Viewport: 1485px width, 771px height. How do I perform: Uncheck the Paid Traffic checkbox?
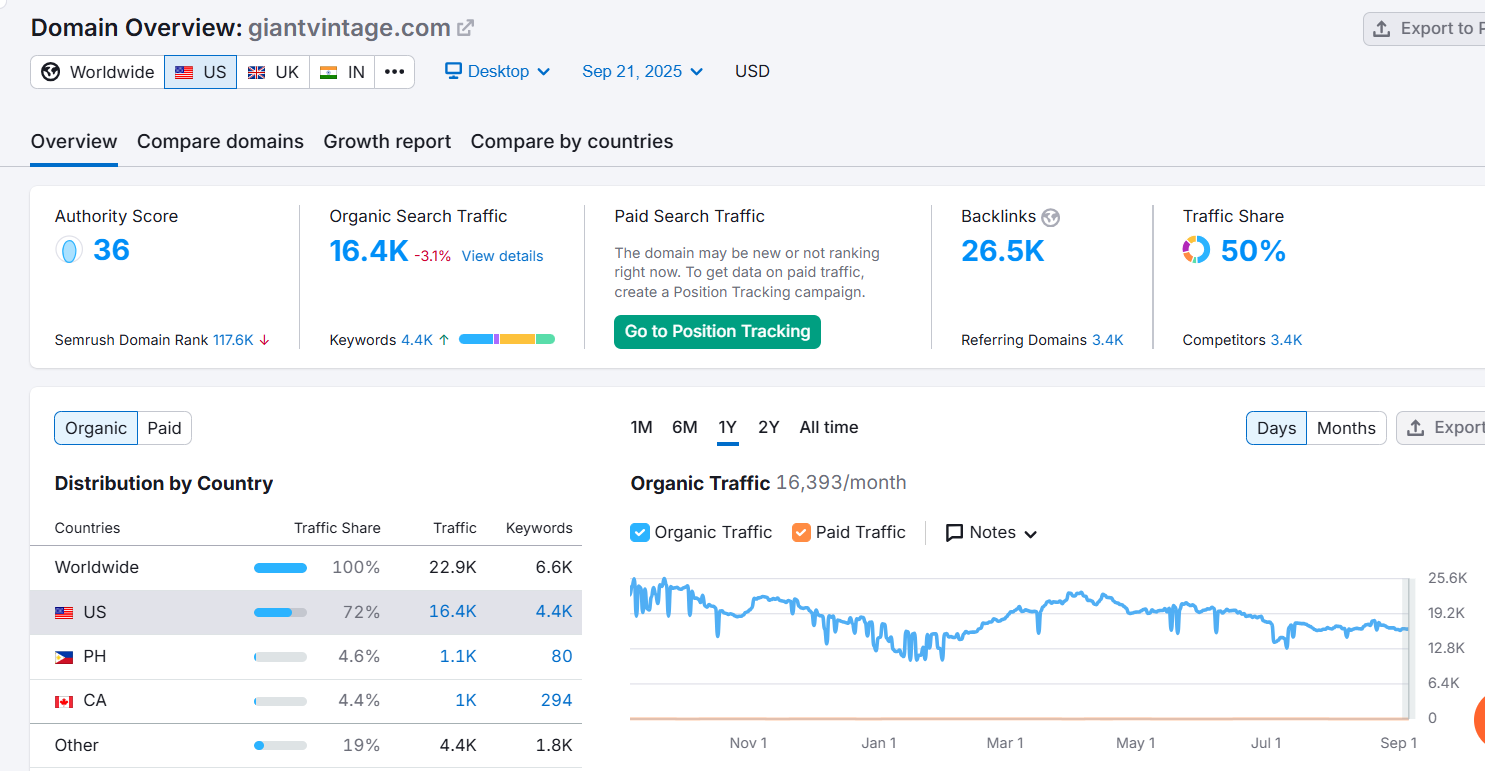pos(801,532)
